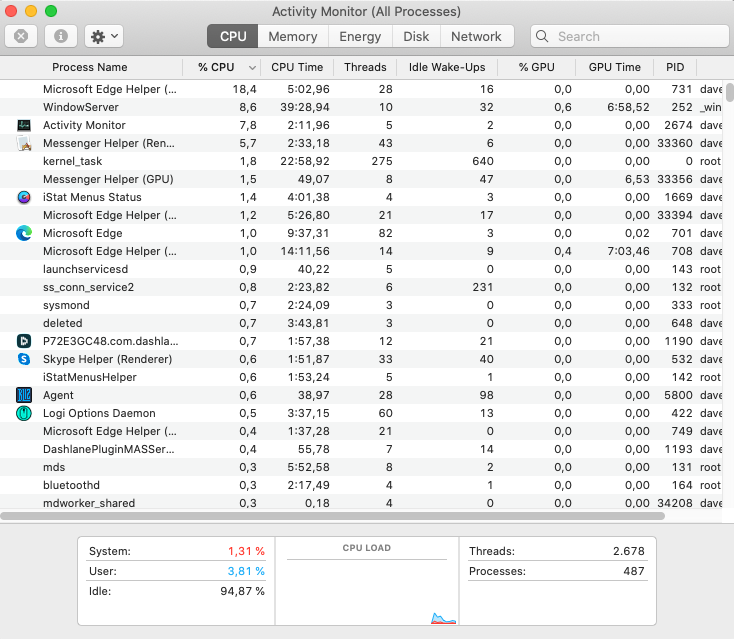Select the mds process row

(x=361, y=467)
